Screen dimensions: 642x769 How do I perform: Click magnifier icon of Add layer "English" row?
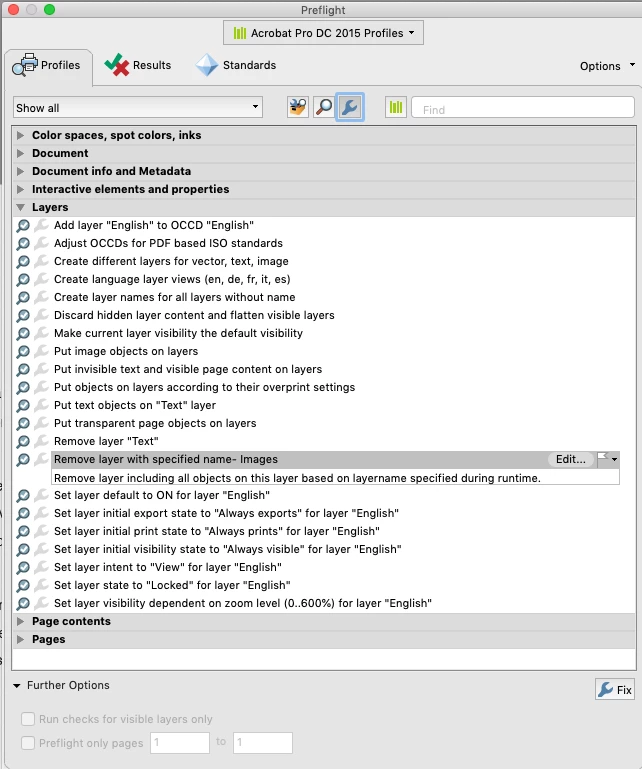(23, 226)
